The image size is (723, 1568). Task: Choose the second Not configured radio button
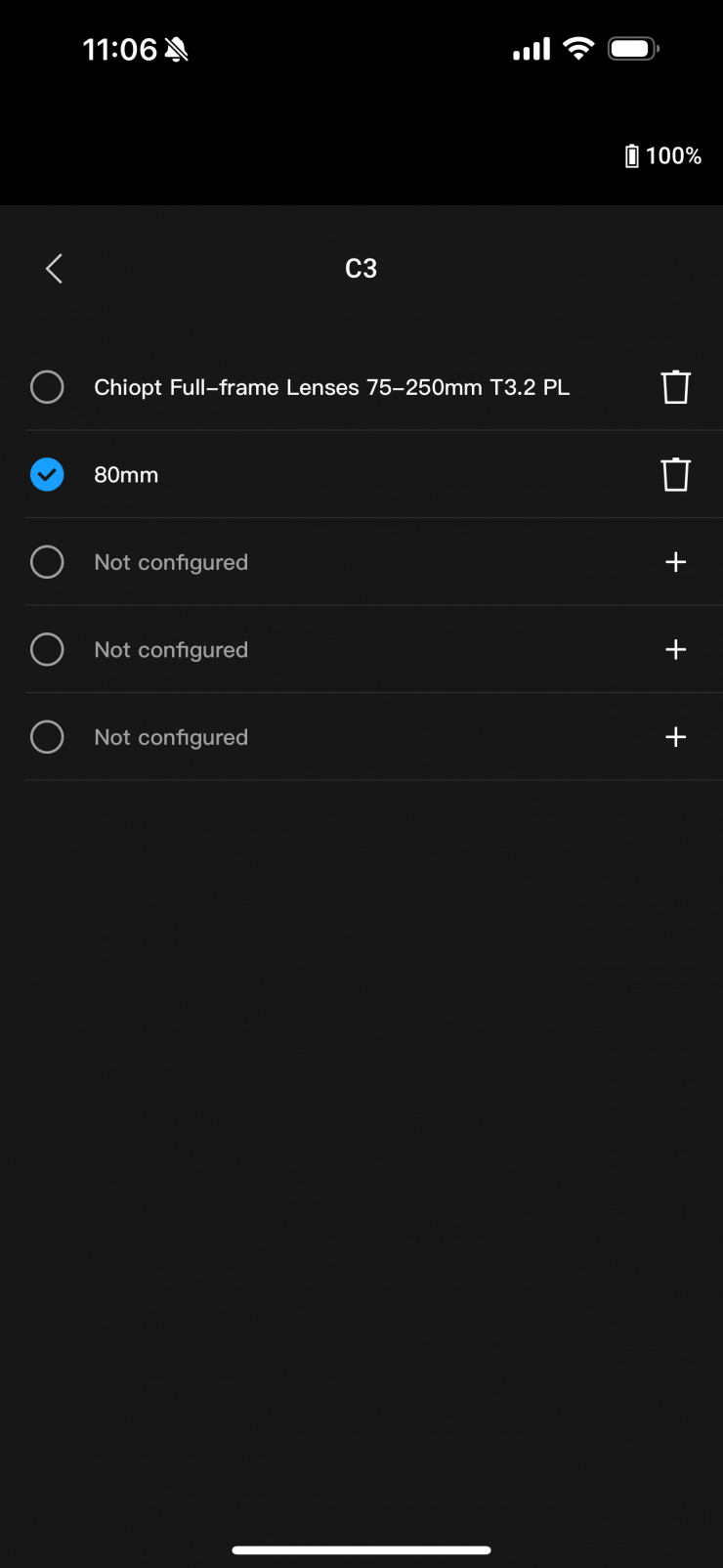pos(47,650)
